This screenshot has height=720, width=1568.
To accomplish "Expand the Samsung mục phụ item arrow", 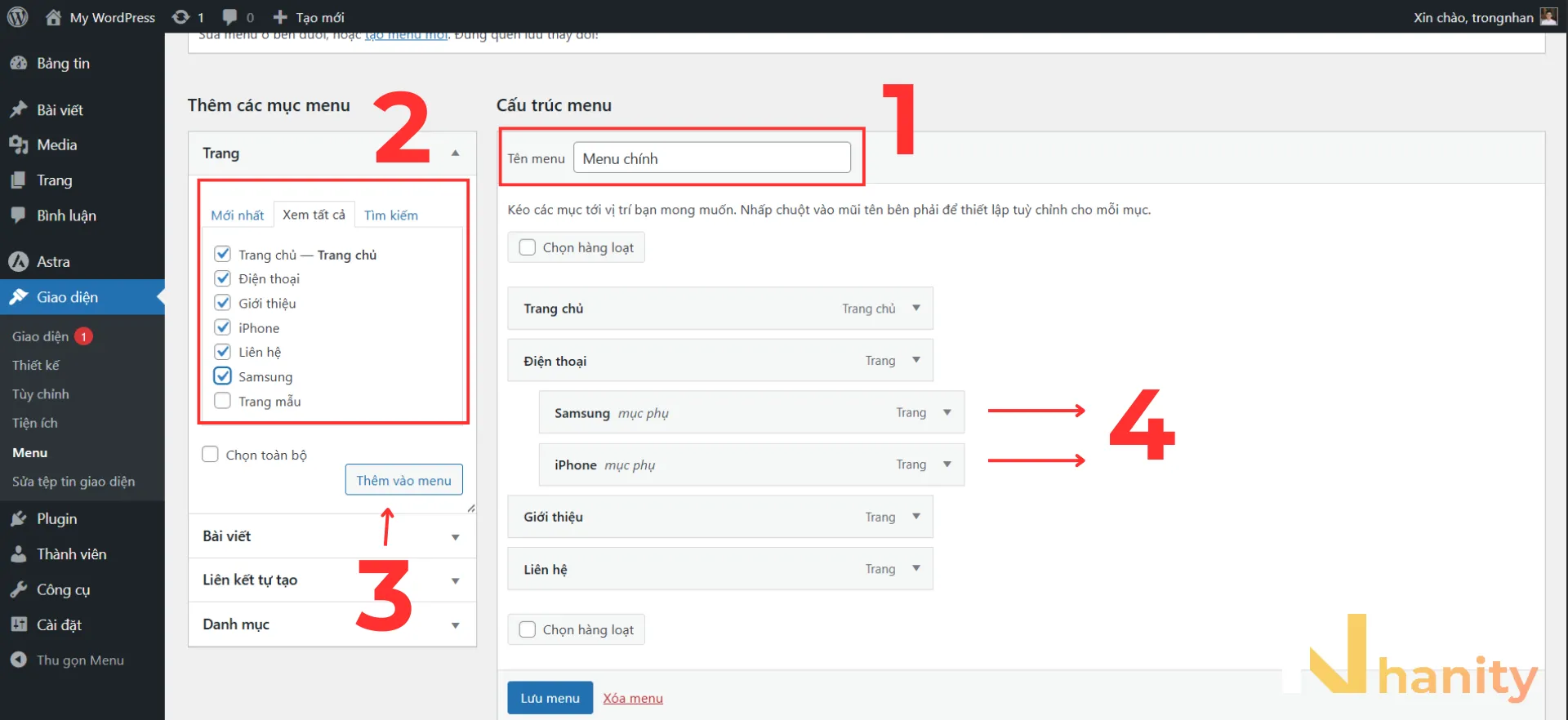I will point(947,412).
